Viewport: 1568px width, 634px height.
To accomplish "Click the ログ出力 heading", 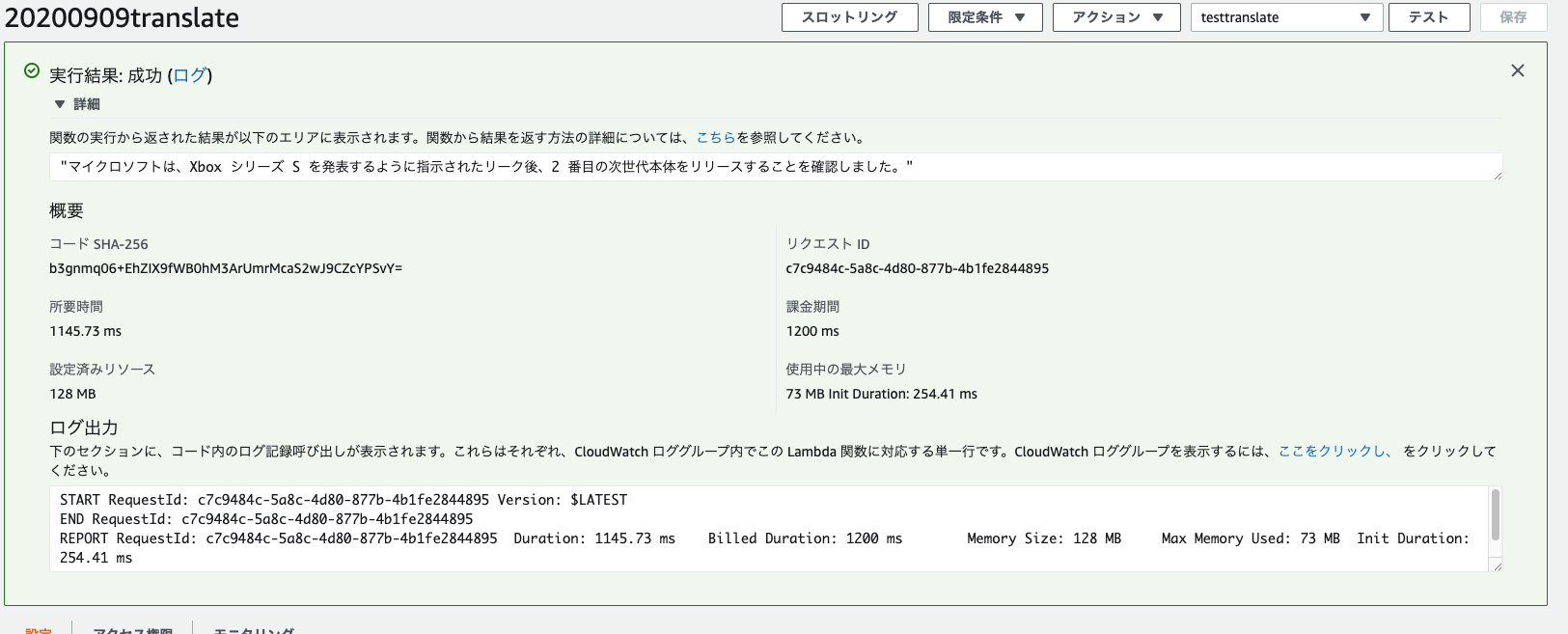I will pos(84,427).
